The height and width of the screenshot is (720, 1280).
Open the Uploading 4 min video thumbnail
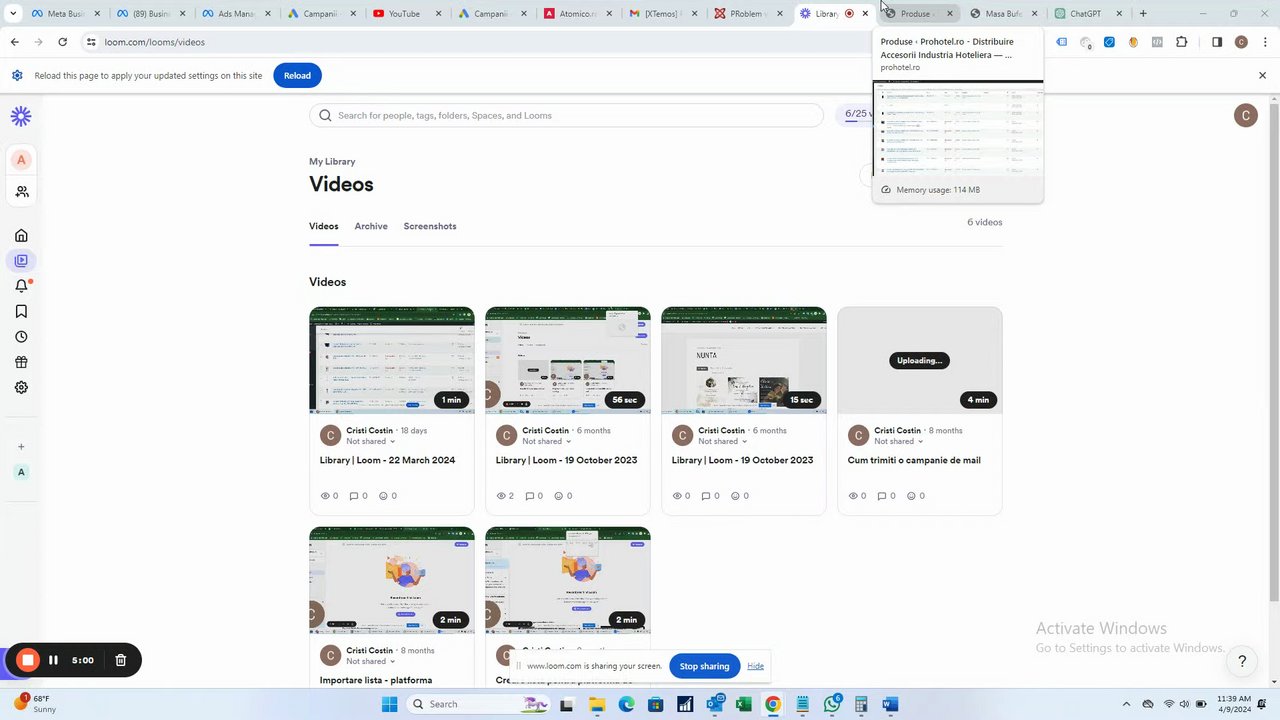pos(920,360)
